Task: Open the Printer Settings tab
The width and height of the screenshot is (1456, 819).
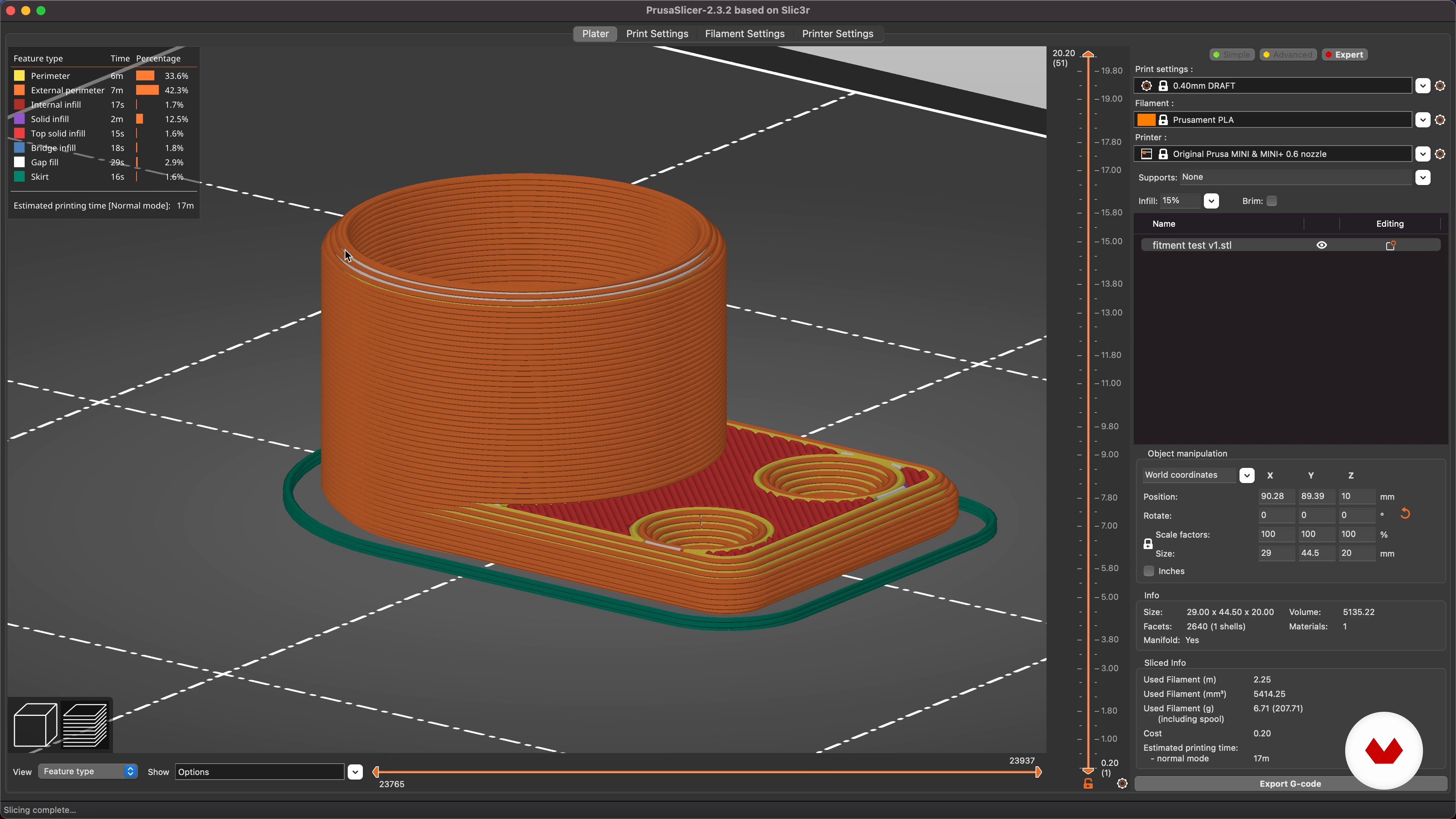Action: click(x=838, y=34)
